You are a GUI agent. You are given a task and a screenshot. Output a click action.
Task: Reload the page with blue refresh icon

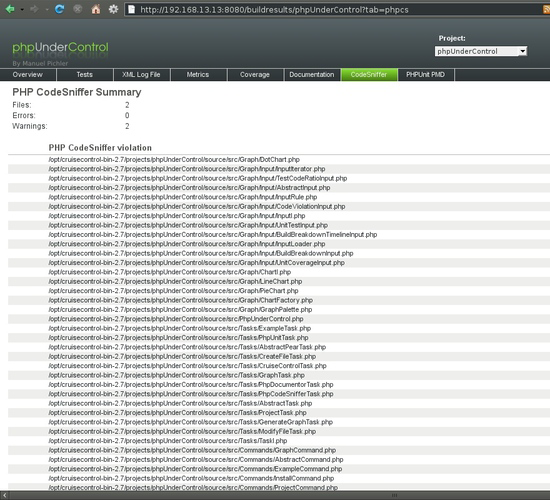click(x=59, y=9)
